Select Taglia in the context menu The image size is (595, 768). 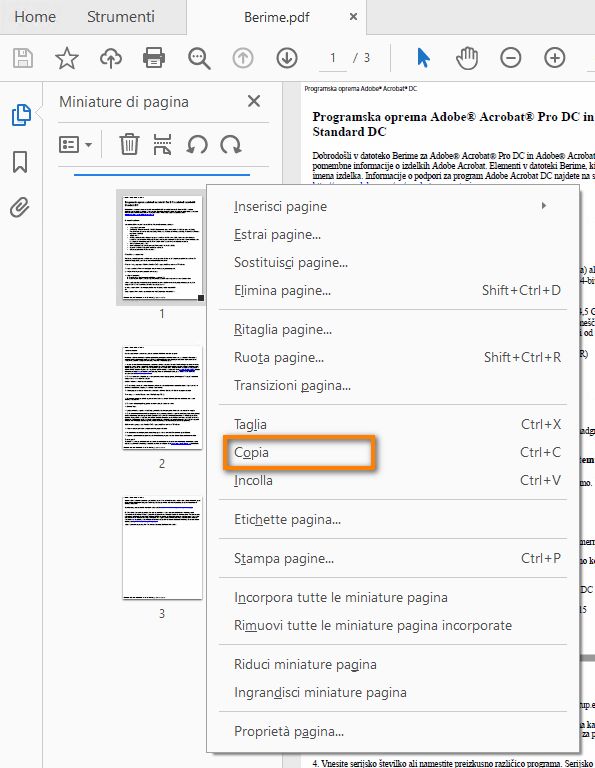coord(392,424)
